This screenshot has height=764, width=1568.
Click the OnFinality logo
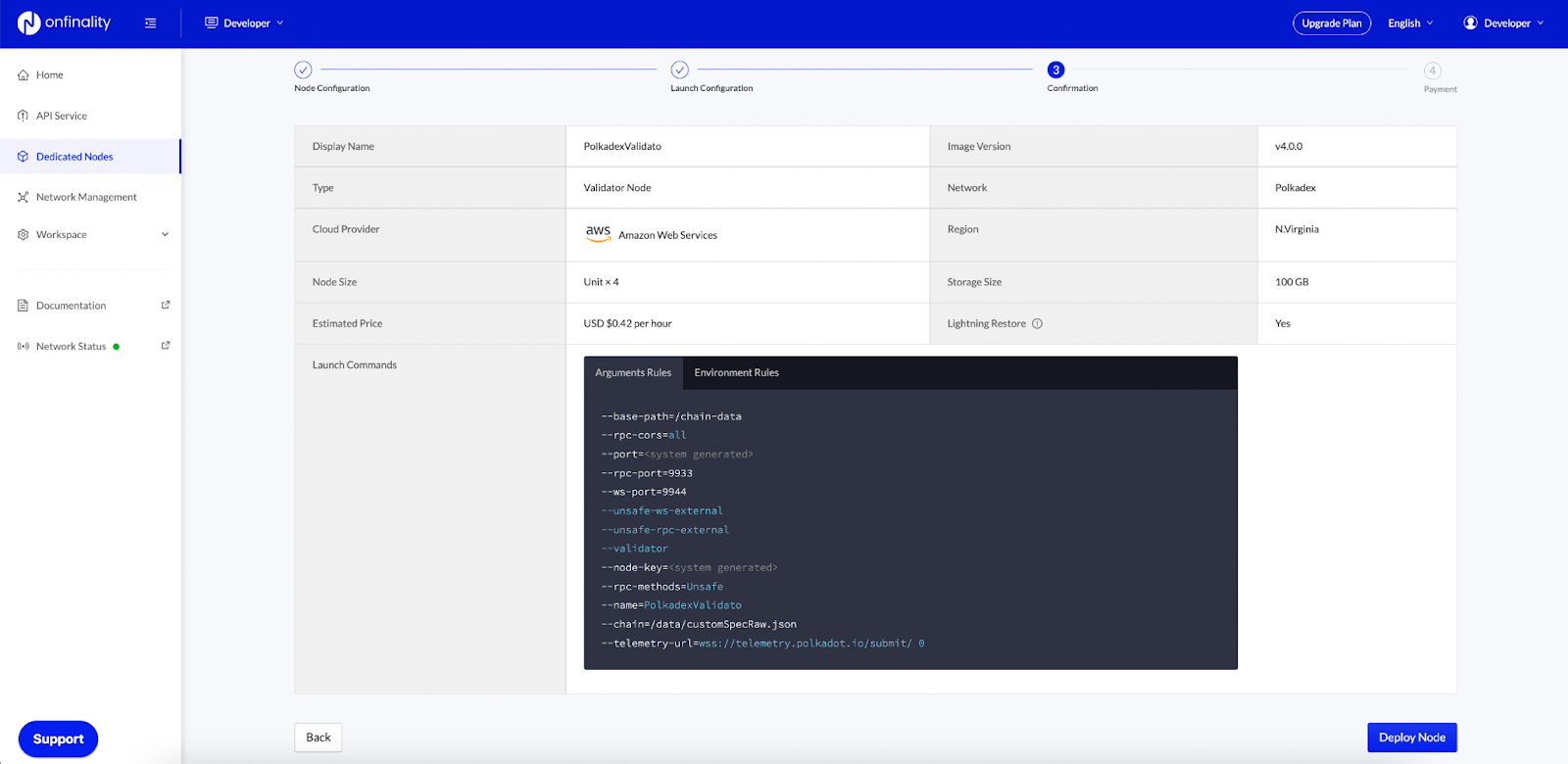(x=64, y=23)
